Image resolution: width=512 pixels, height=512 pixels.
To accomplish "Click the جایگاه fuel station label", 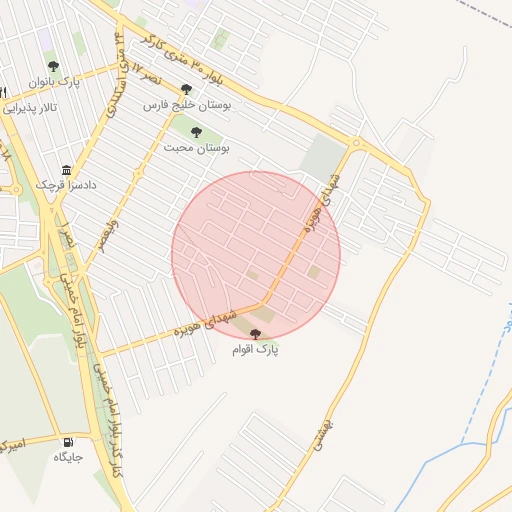I will pyautogui.click(x=68, y=457).
